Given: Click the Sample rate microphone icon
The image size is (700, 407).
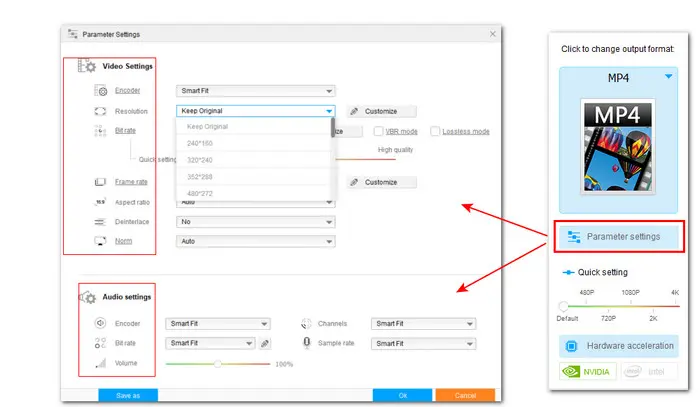Looking at the screenshot, I should (307, 343).
